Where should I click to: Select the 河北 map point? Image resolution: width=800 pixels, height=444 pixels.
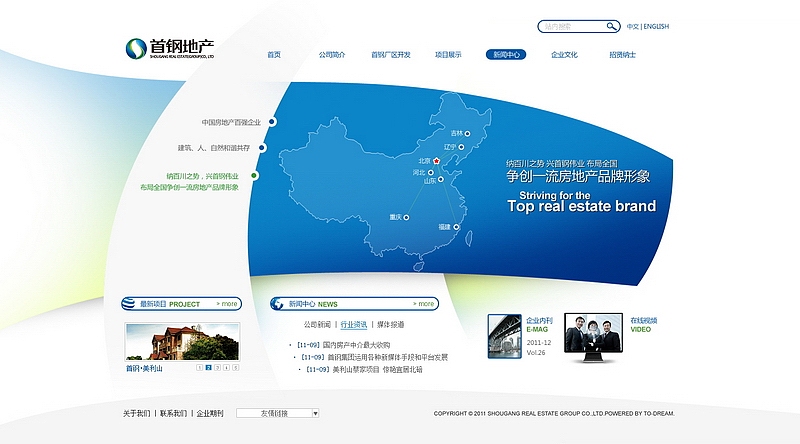pos(431,172)
